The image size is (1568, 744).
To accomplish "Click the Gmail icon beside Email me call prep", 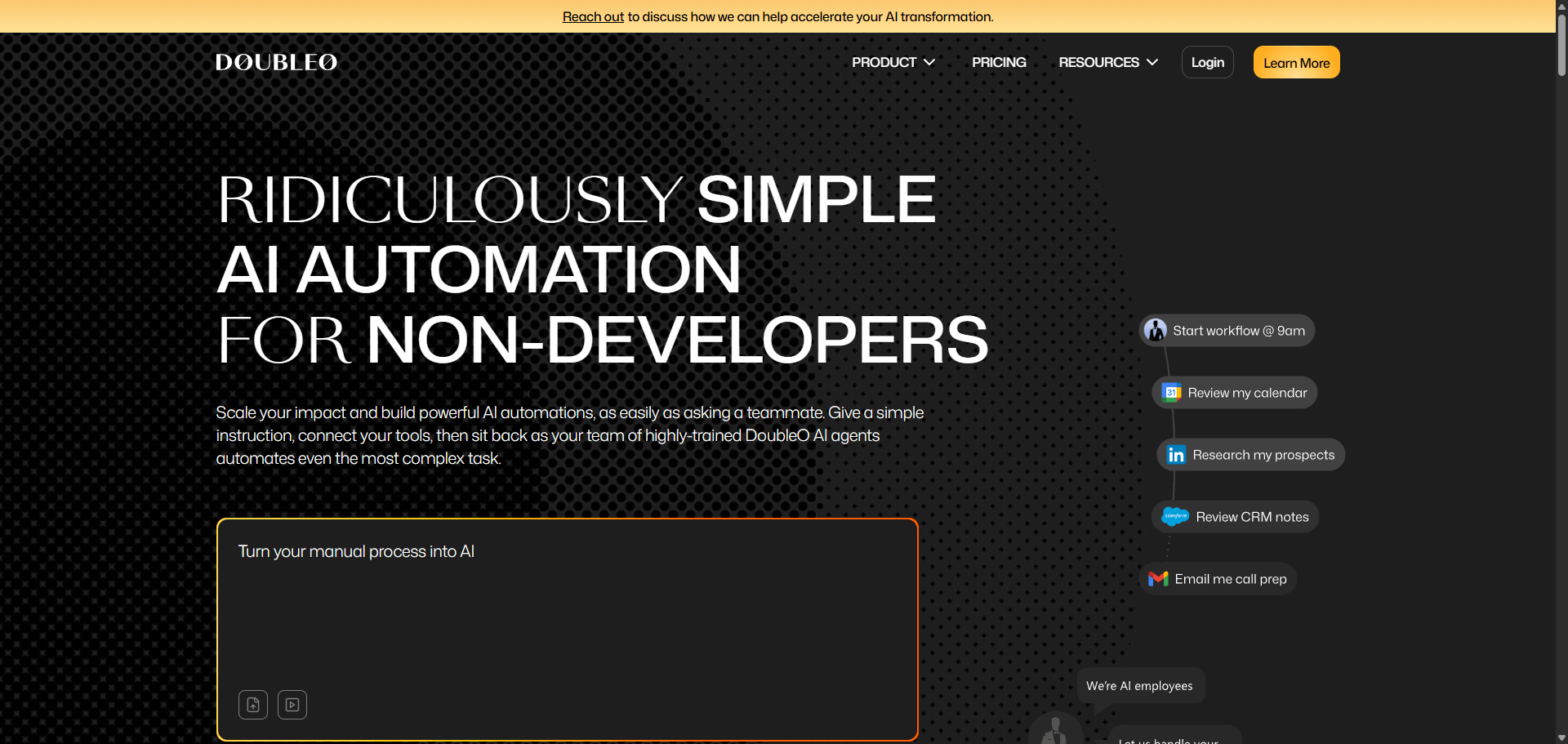I will pyautogui.click(x=1158, y=579).
